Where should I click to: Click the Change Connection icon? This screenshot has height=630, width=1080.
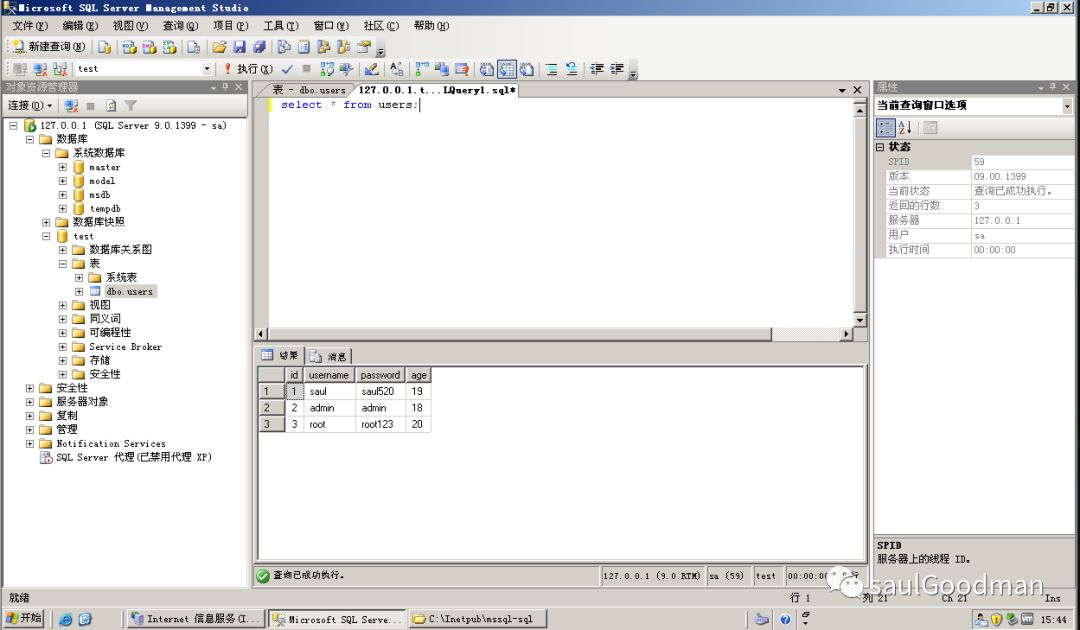pos(60,69)
